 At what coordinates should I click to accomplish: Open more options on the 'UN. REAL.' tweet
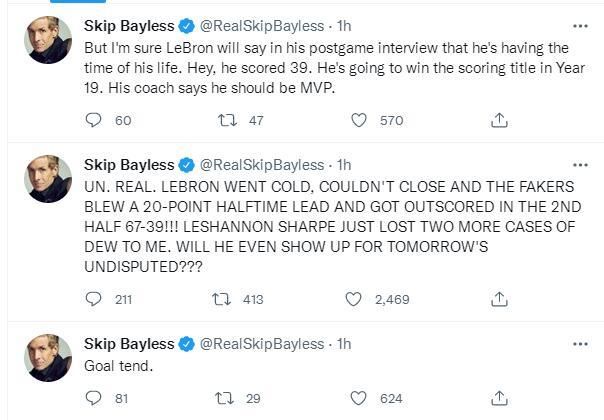(x=579, y=164)
